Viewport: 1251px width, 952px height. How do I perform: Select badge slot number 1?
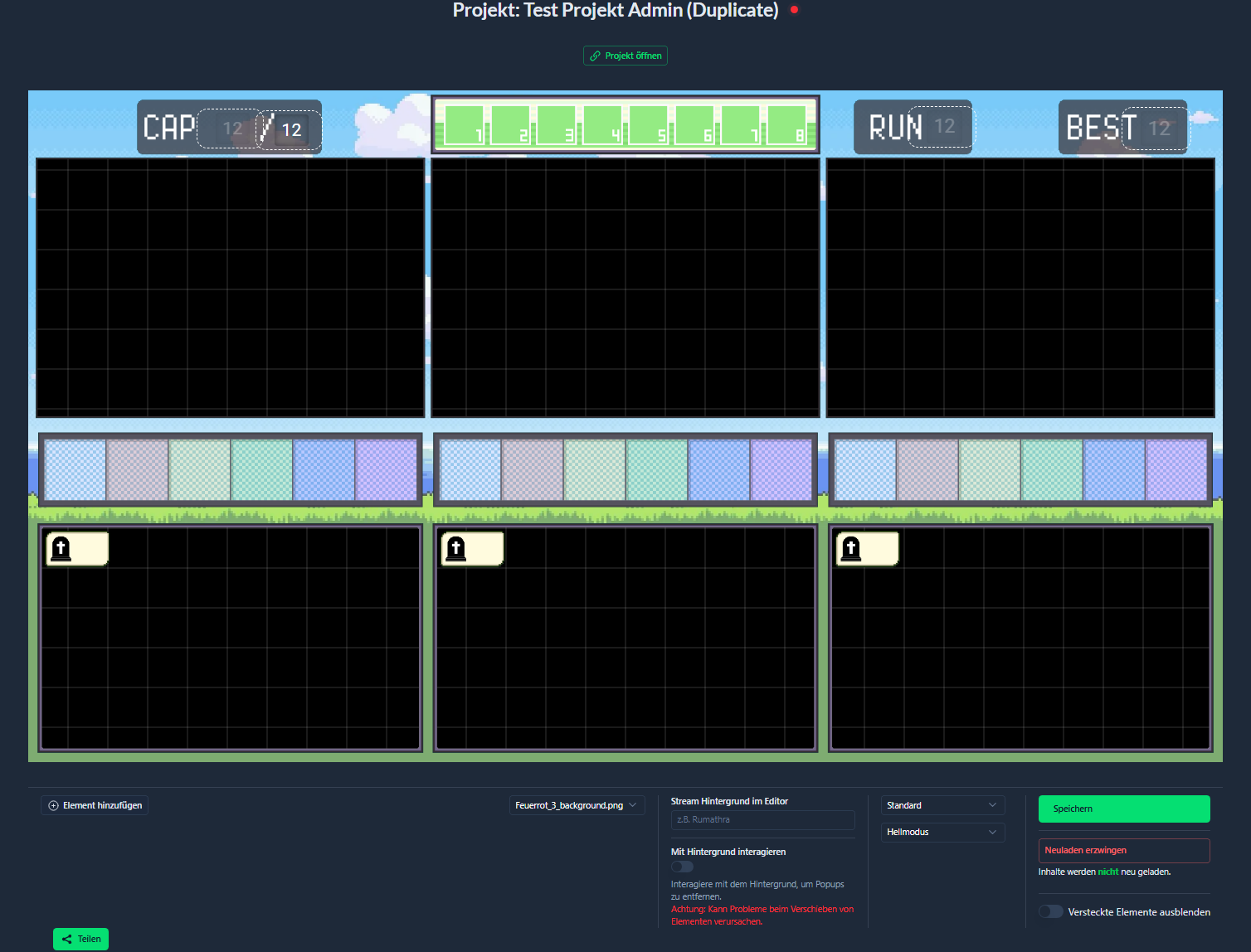(x=465, y=125)
